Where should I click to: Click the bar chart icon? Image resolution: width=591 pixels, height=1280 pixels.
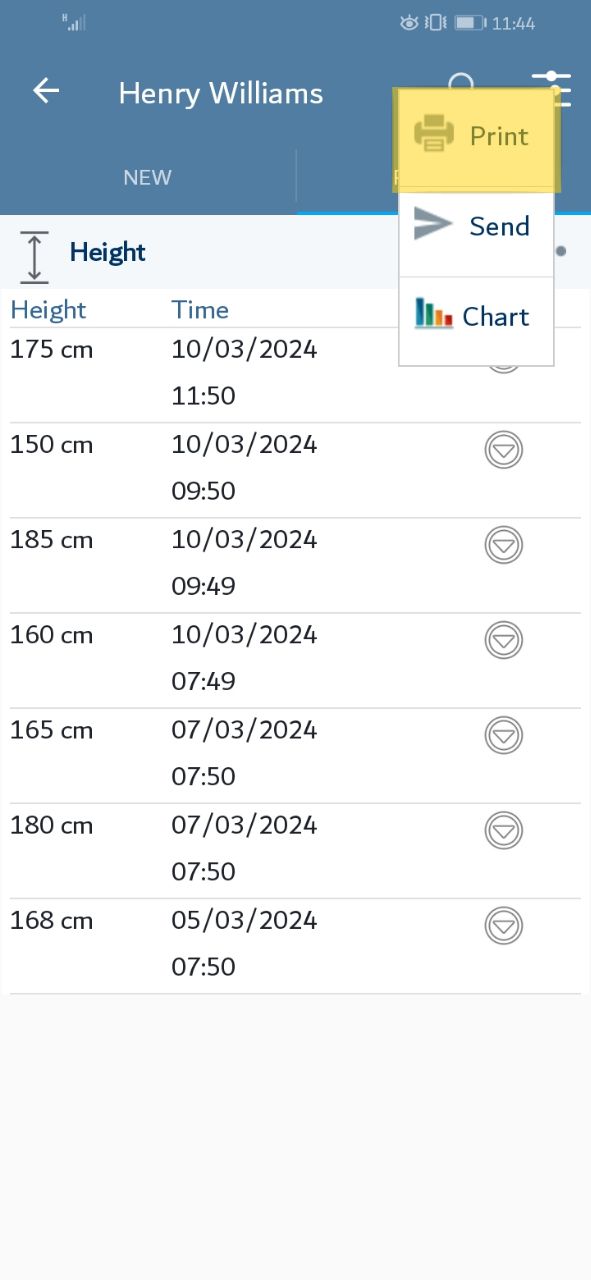pyautogui.click(x=433, y=314)
